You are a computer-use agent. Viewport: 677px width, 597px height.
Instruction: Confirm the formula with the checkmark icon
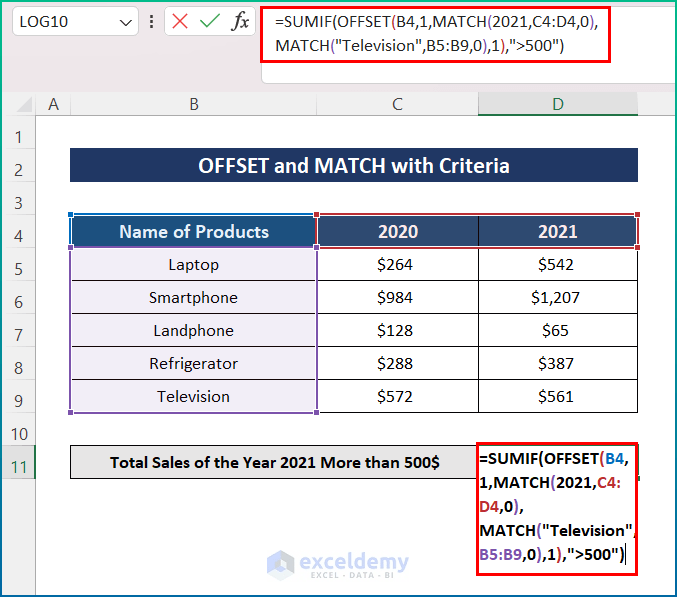(210, 21)
